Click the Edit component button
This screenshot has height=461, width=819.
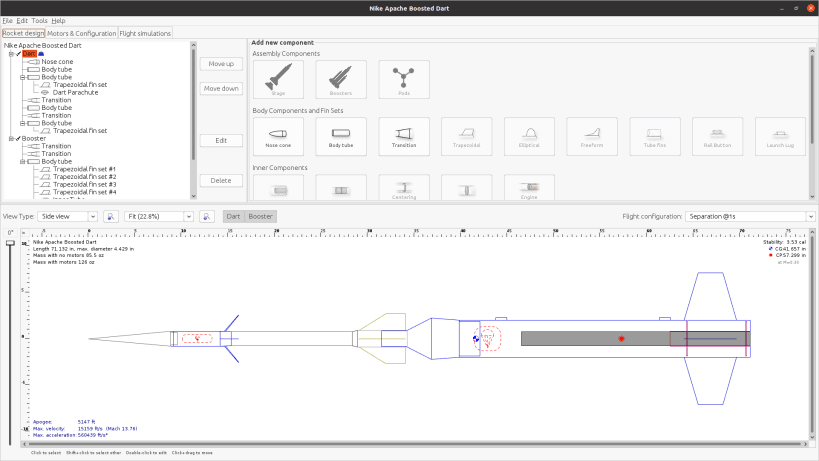(221, 140)
